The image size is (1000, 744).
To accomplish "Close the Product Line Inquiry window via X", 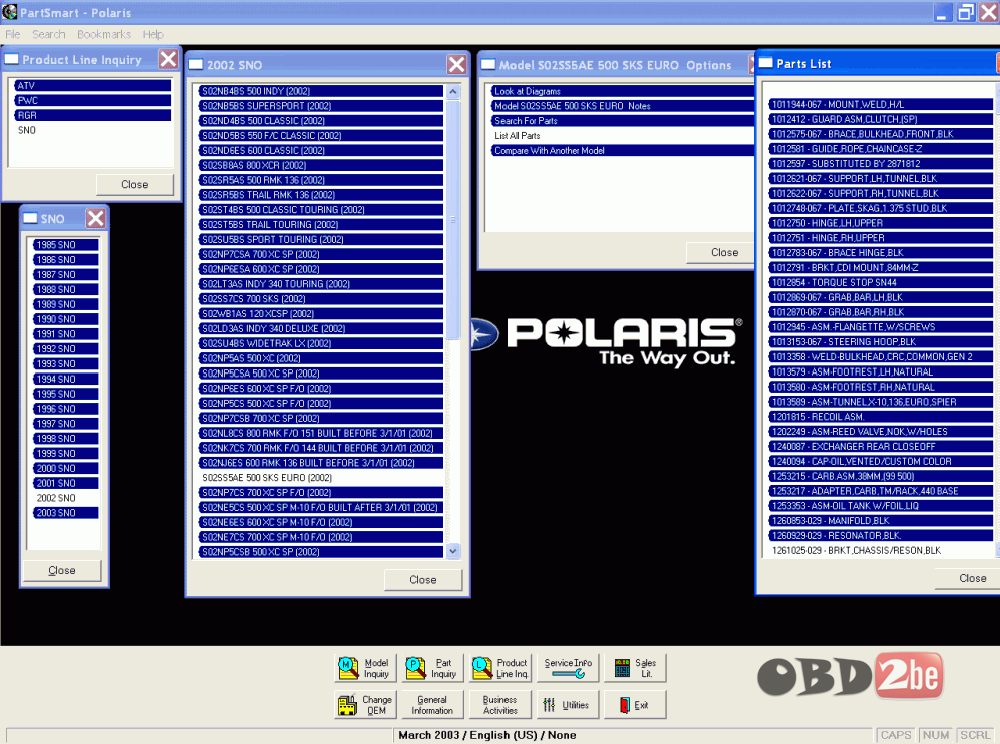I will tap(168, 59).
